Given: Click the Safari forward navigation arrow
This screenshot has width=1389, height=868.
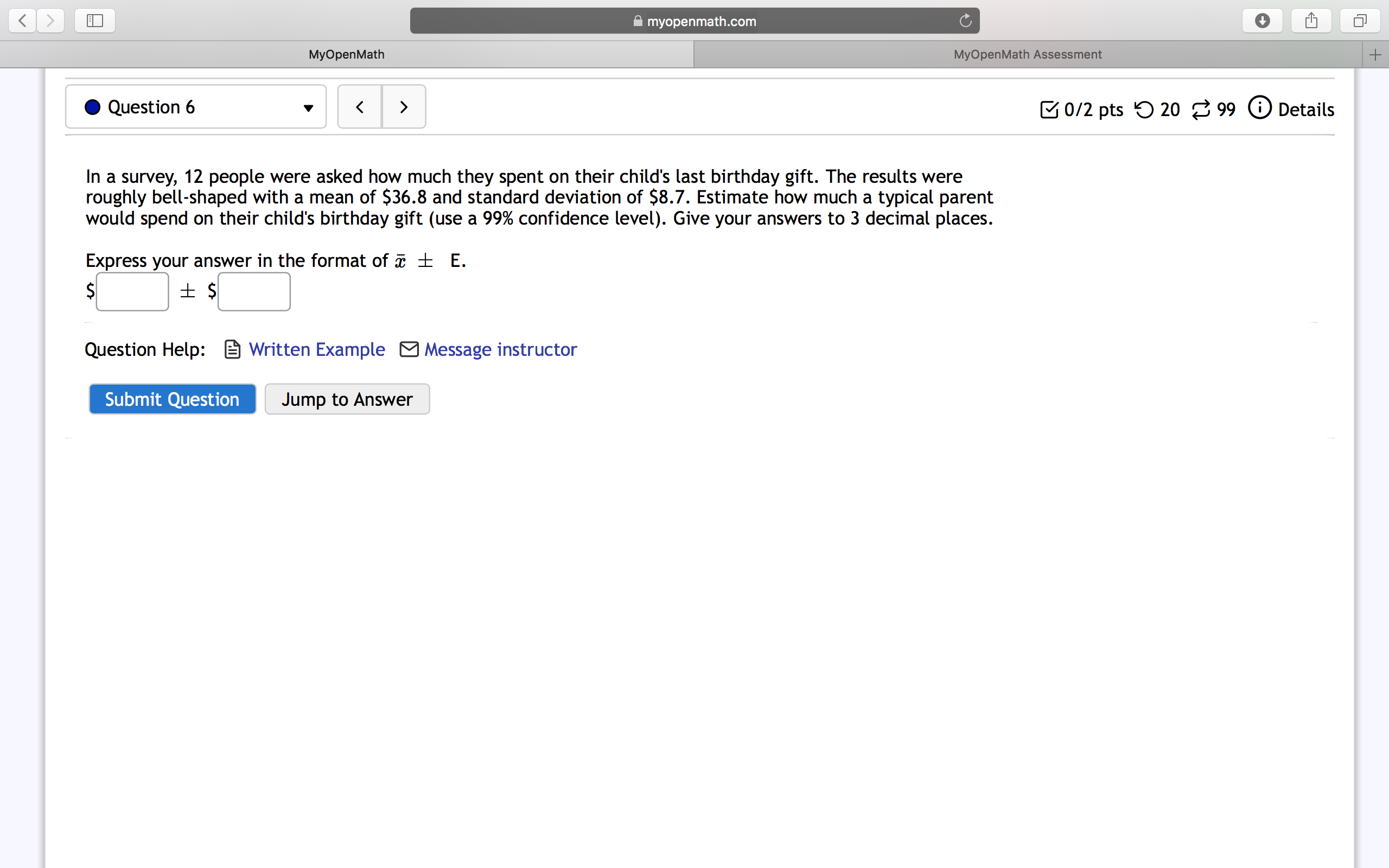Looking at the screenshot, I should point(50,21).
